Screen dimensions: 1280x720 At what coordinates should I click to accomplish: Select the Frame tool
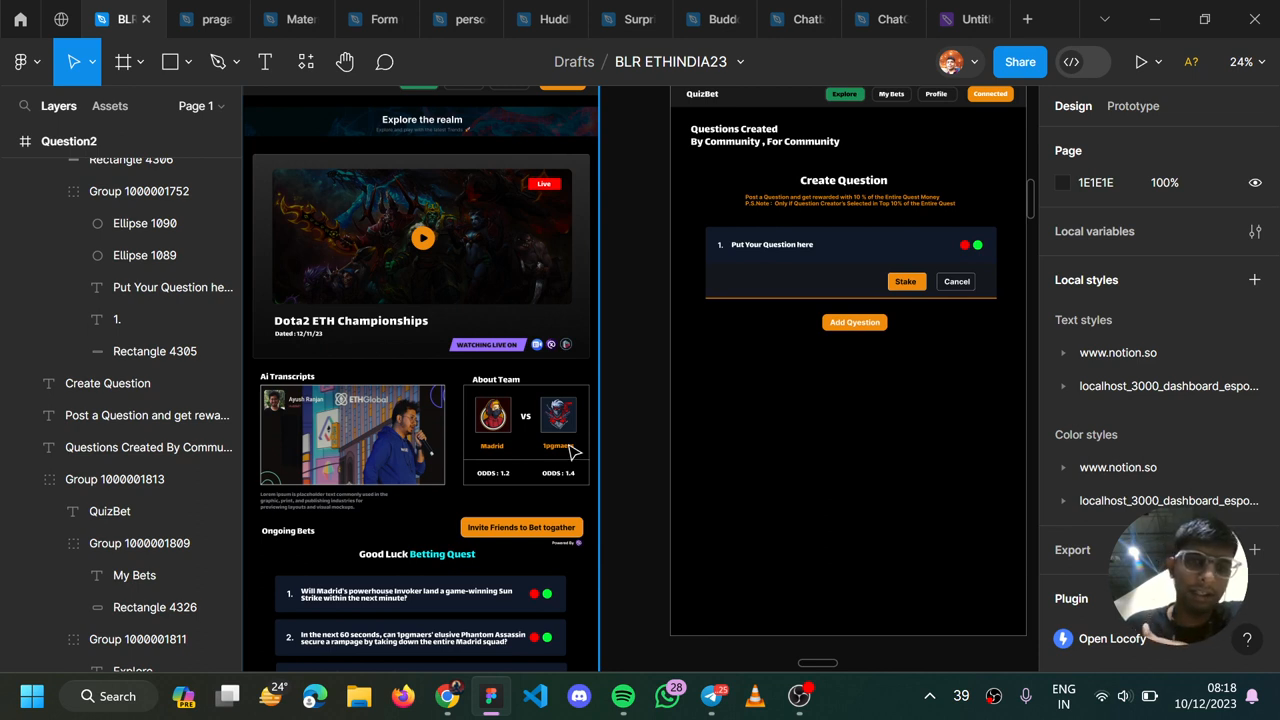point(123,62)
